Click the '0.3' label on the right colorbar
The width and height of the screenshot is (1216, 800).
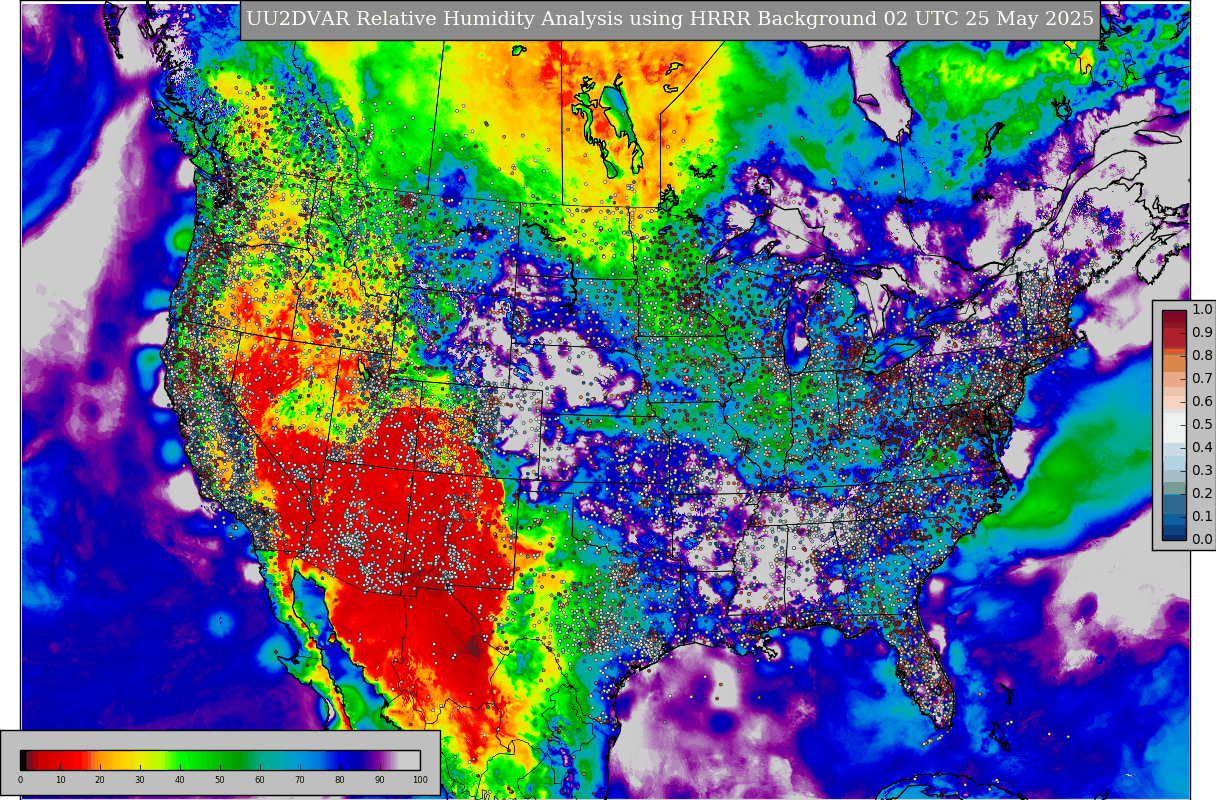tap(1202, 470)
